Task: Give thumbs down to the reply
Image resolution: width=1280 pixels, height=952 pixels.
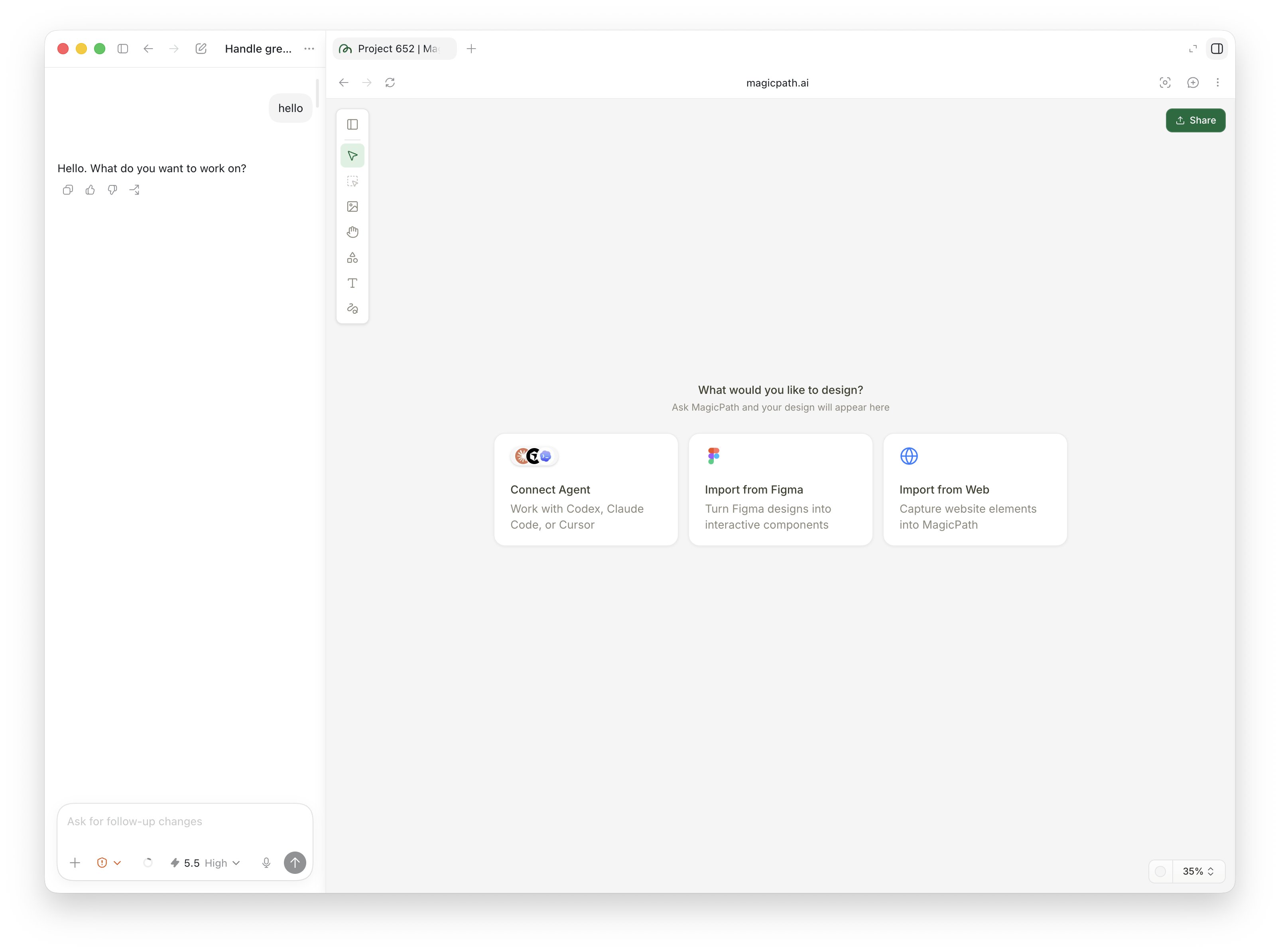Action: tap(112, 190)
